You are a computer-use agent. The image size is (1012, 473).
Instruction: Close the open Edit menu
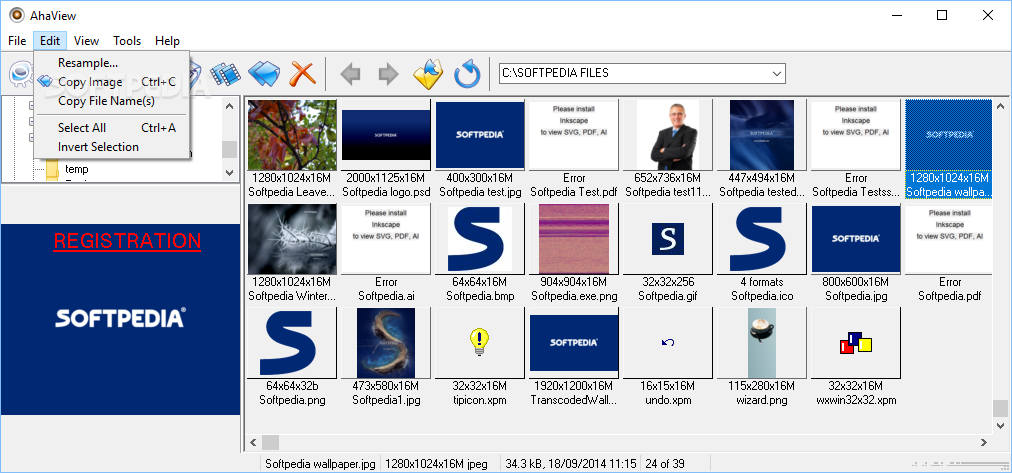[x=50, y=41]
